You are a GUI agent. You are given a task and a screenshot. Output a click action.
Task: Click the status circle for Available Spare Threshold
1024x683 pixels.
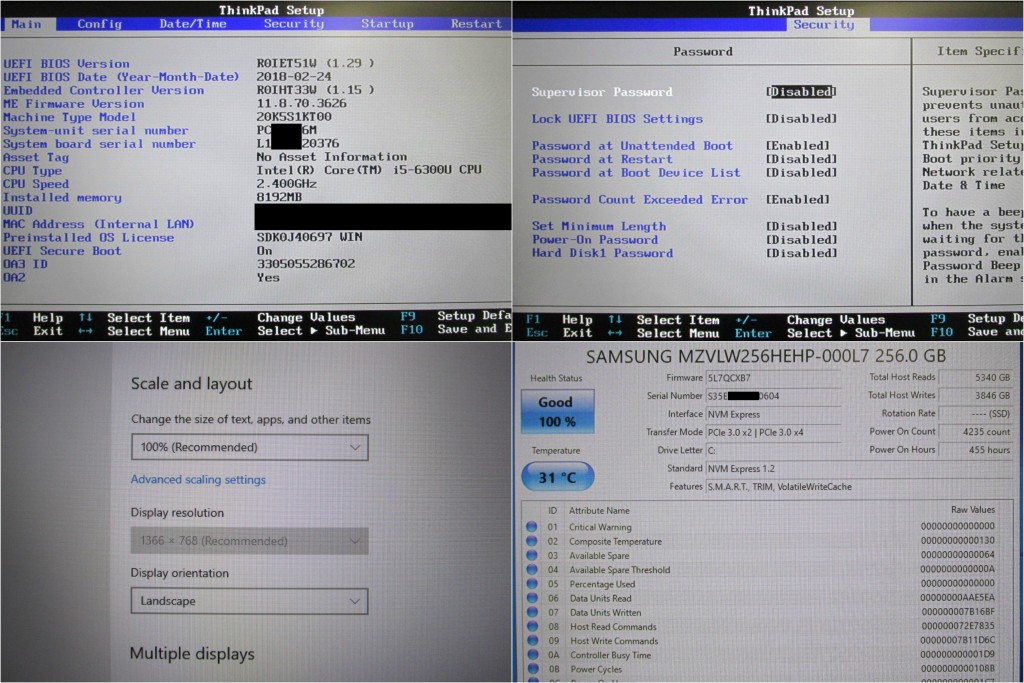(x=532, y=569)
